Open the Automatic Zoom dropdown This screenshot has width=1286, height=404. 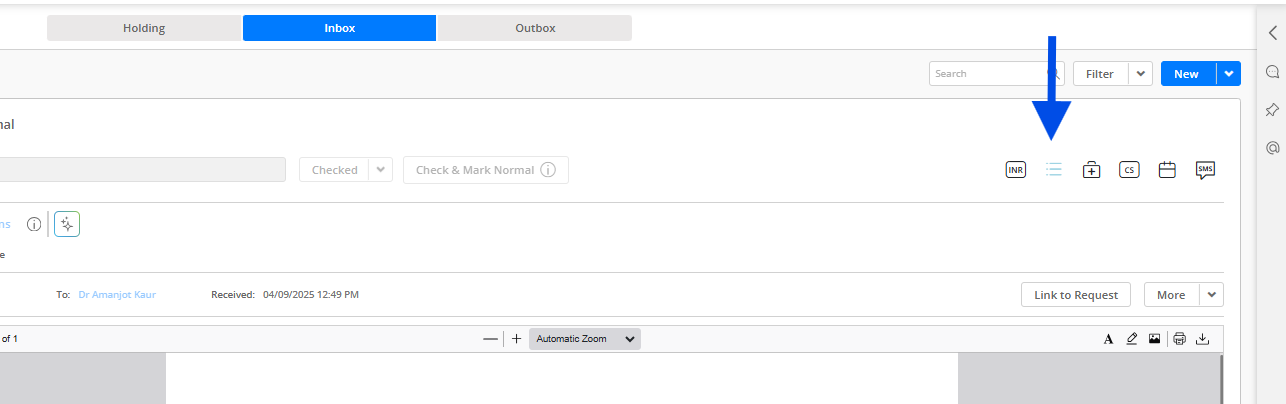[x=585, y=339]
